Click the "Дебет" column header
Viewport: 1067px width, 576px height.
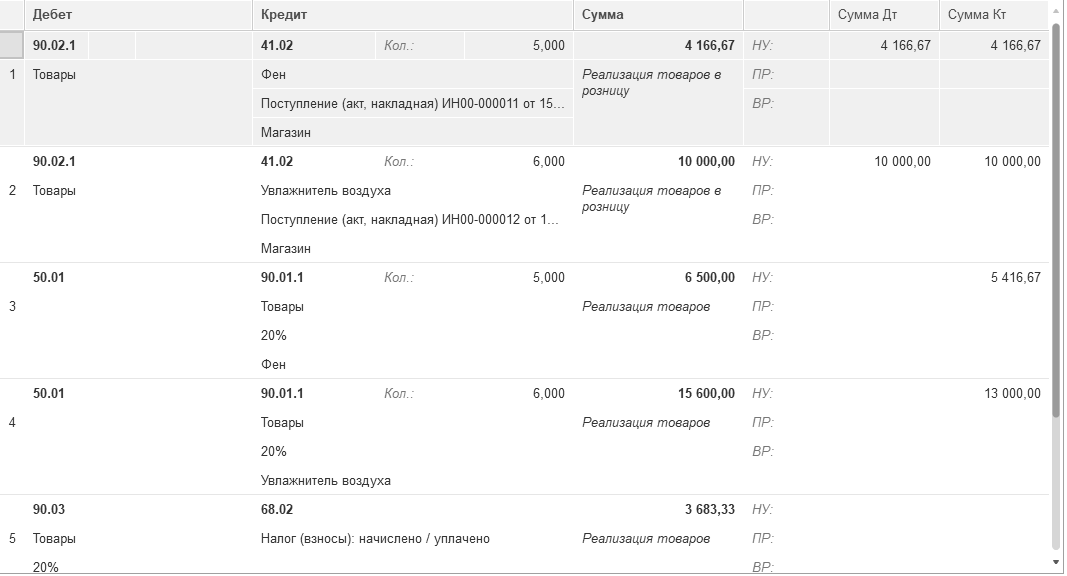tap(53, 15)
